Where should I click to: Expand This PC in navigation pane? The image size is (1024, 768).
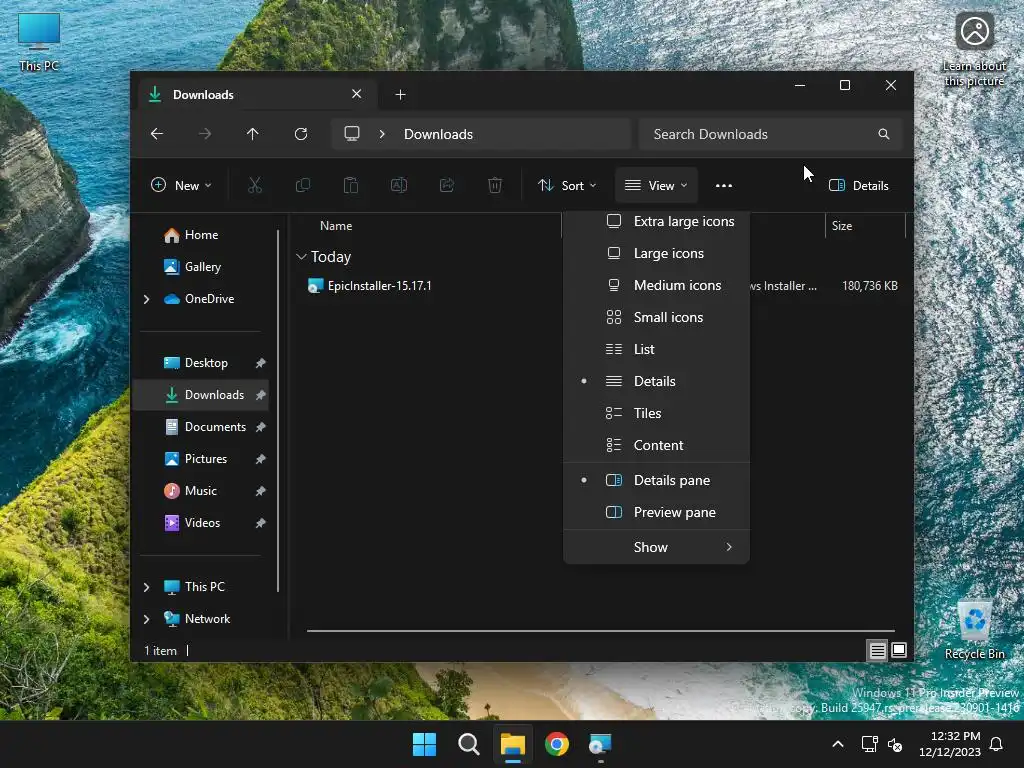click(x=146, y=587)
